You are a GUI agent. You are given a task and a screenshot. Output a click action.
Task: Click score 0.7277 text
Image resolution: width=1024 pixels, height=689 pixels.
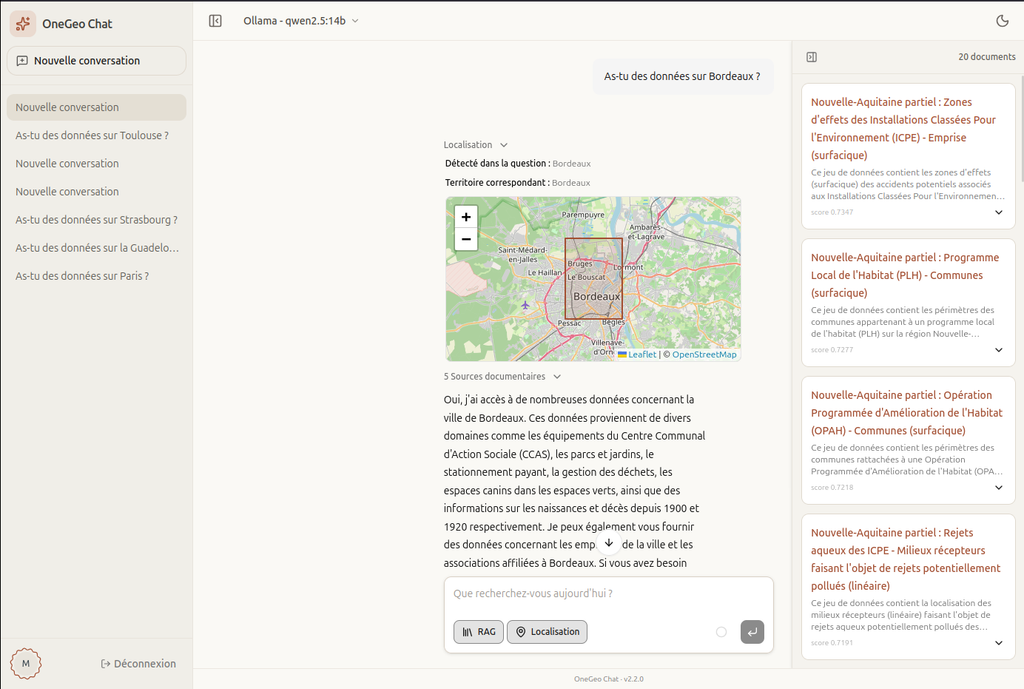pyautogui.click(x=831, y=350)
